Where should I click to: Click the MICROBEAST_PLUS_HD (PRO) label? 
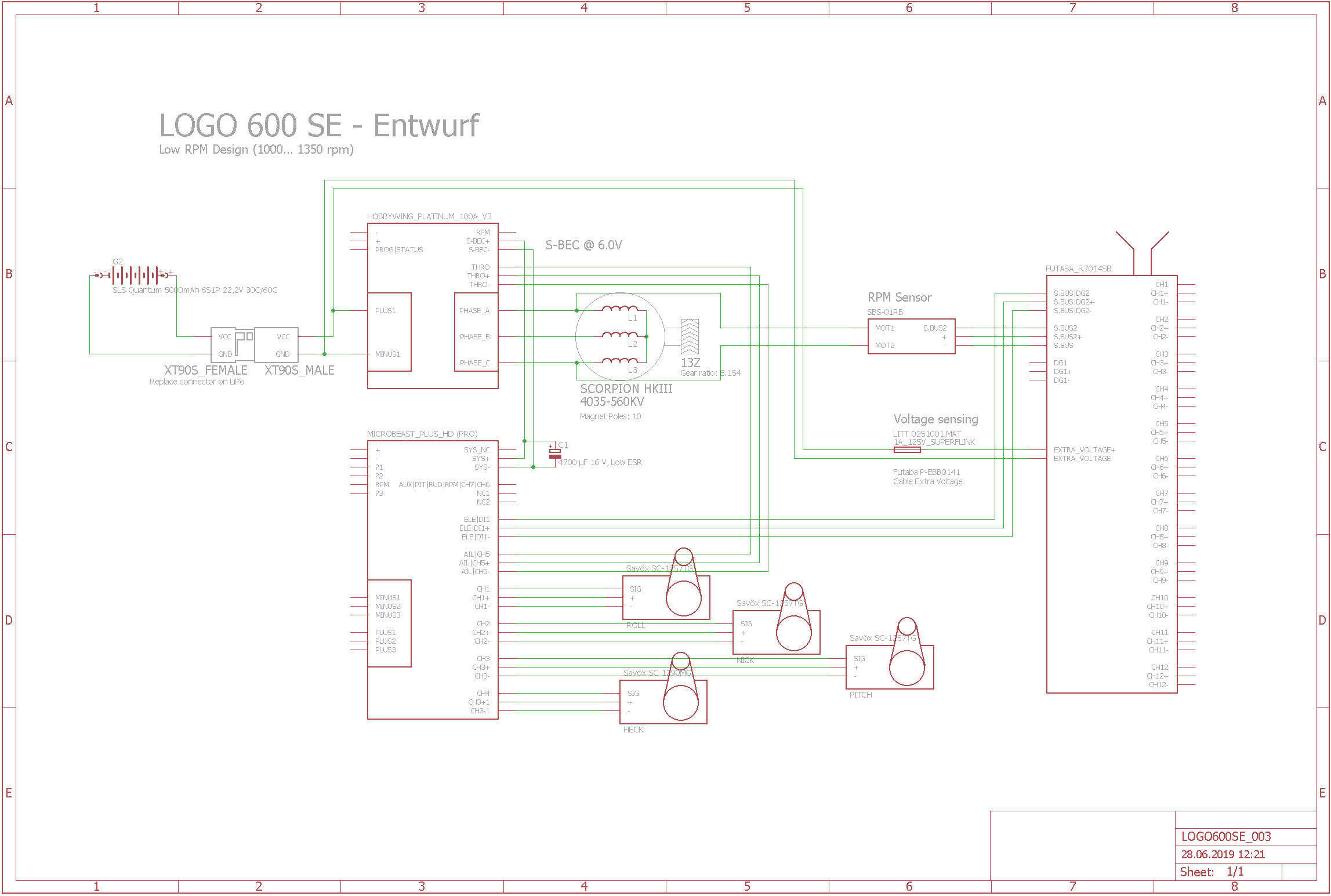point(422,434)
